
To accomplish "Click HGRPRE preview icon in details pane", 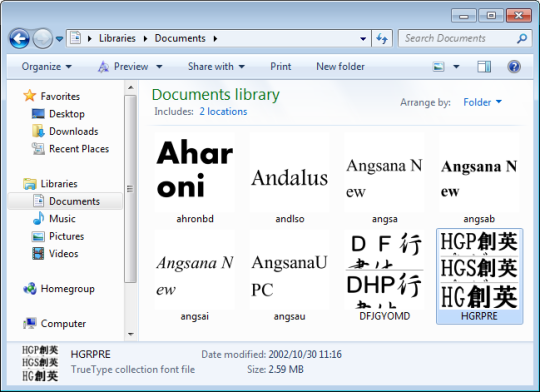I will coord(40,363).
